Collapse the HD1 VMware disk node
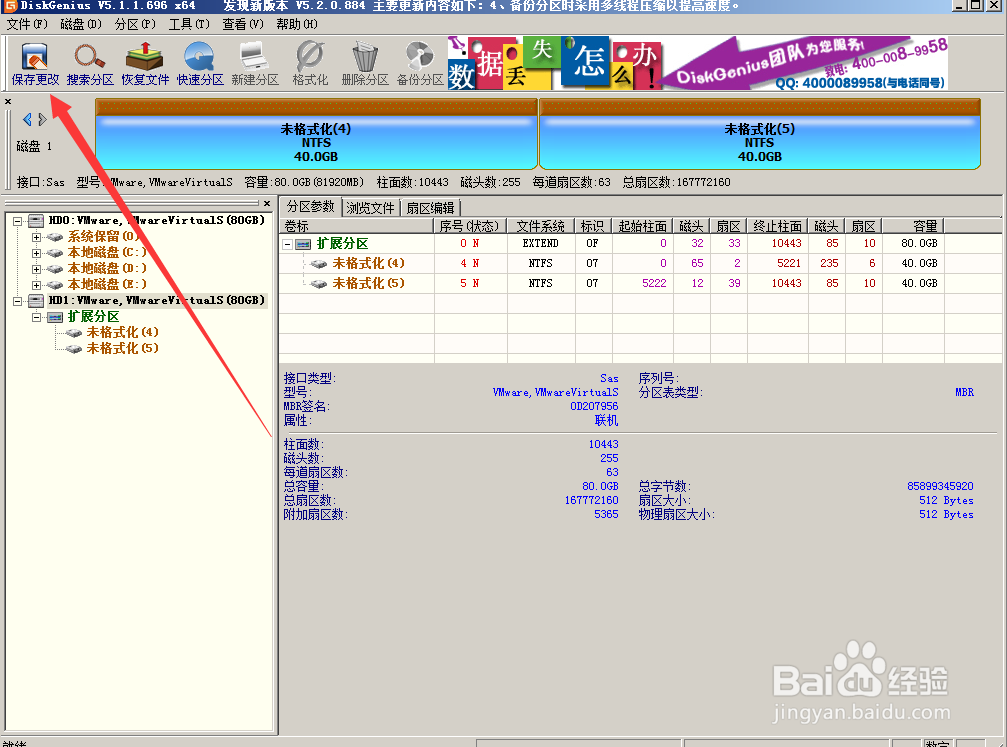1007x747 pixels. 18,301
